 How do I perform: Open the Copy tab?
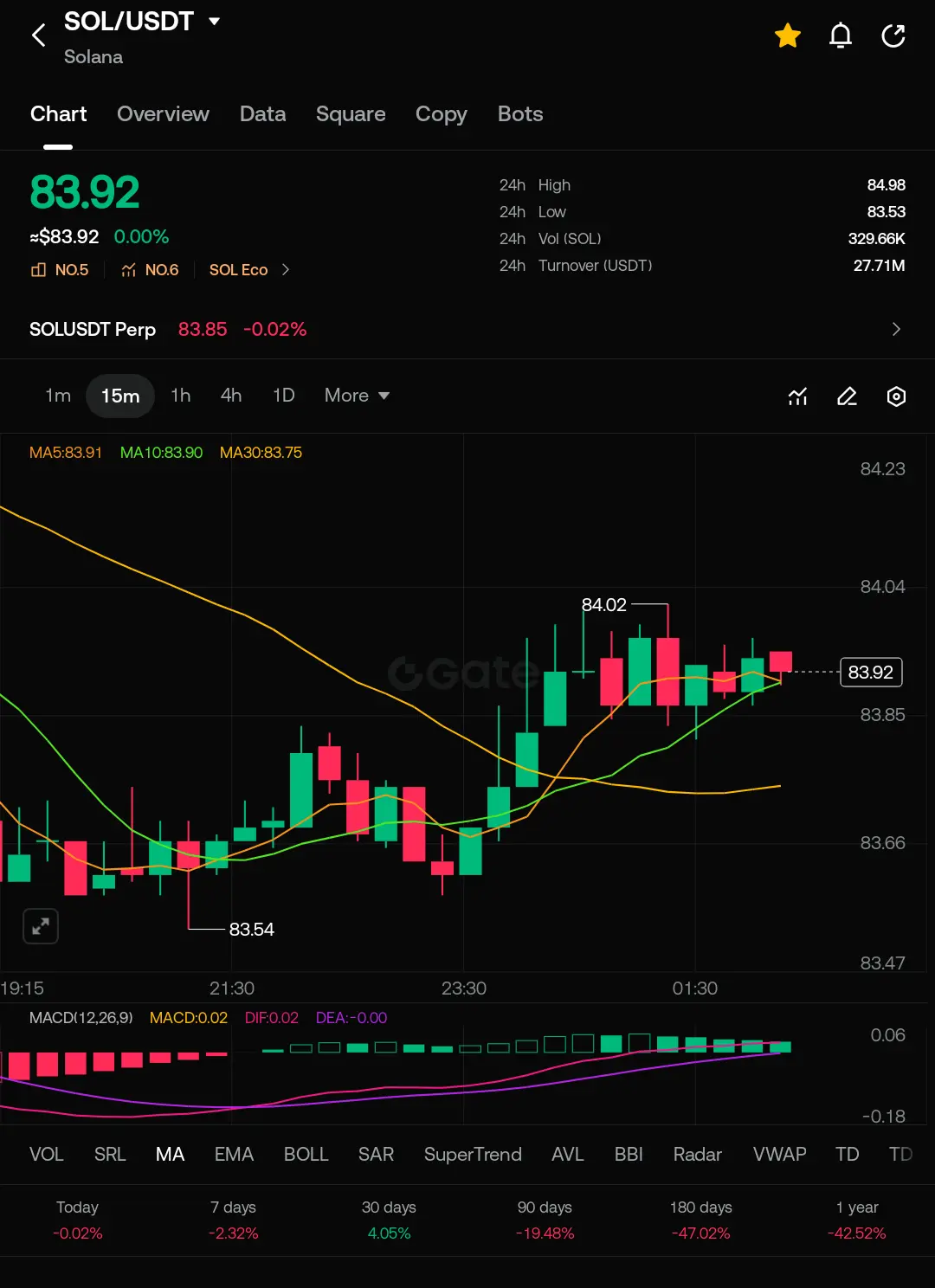pos(441,114)
